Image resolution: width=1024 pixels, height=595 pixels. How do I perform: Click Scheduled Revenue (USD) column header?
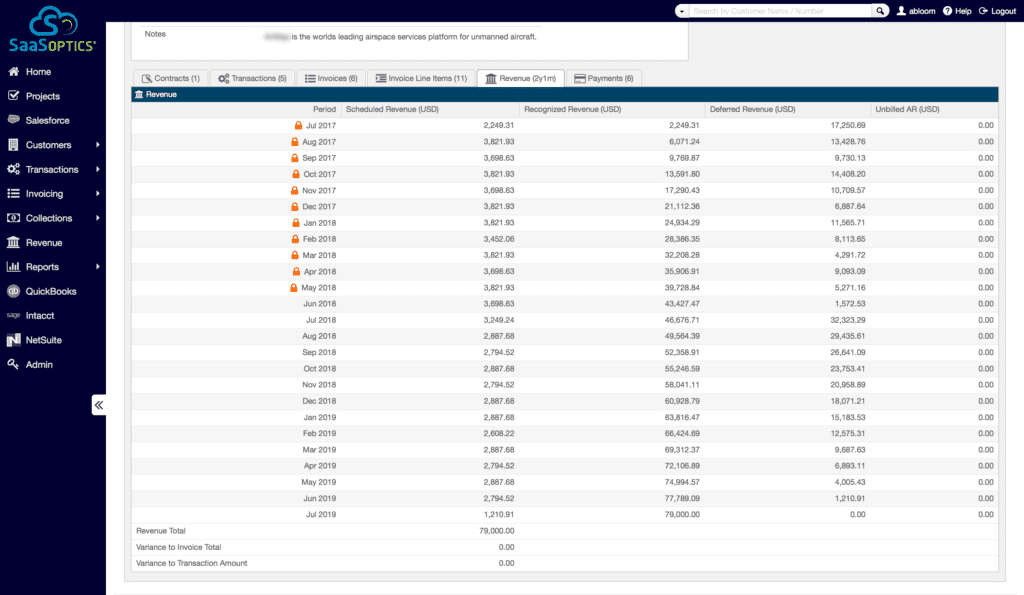tap(392, 109)
